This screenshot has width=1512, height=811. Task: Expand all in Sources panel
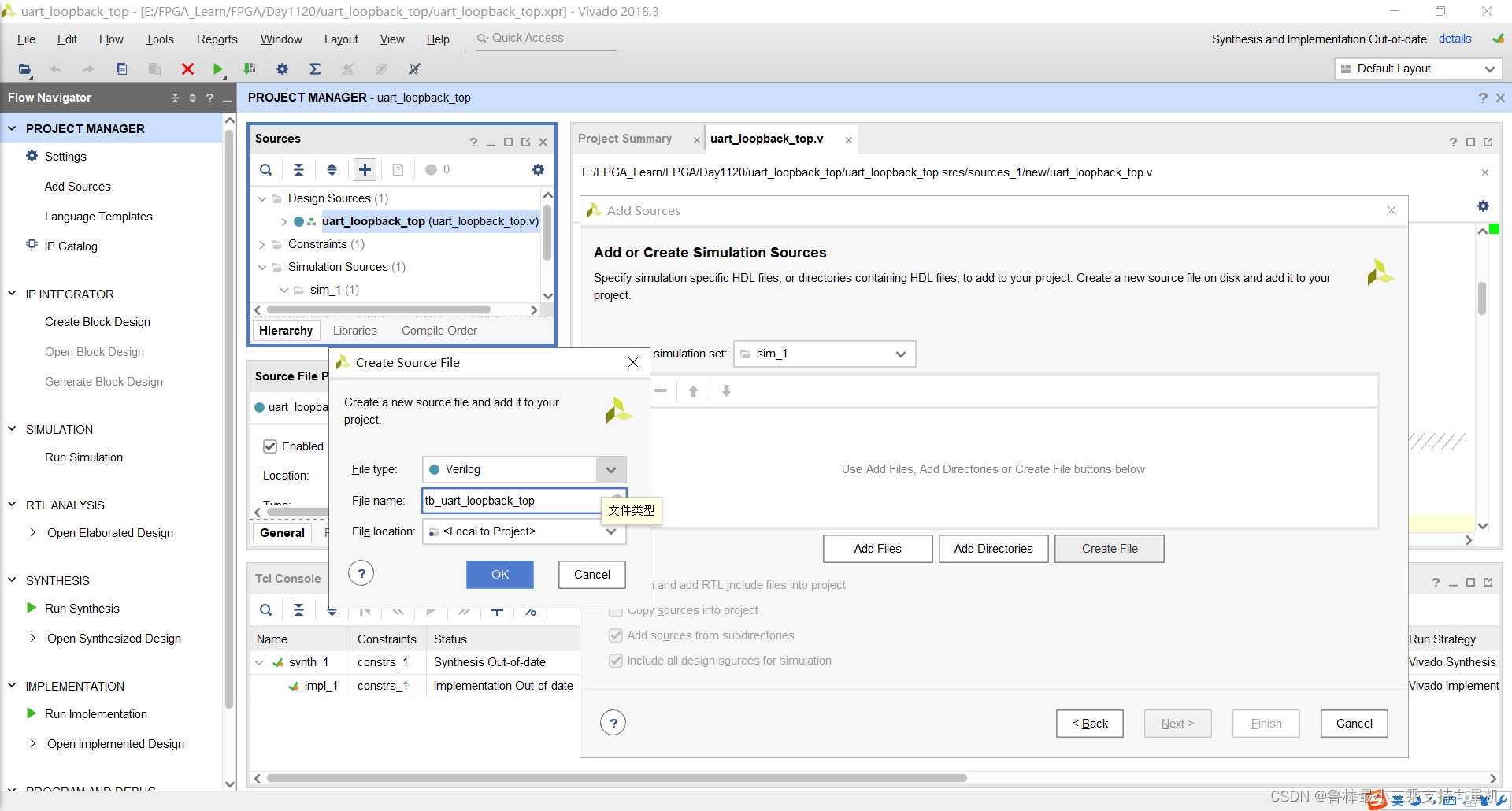point(332,169)
